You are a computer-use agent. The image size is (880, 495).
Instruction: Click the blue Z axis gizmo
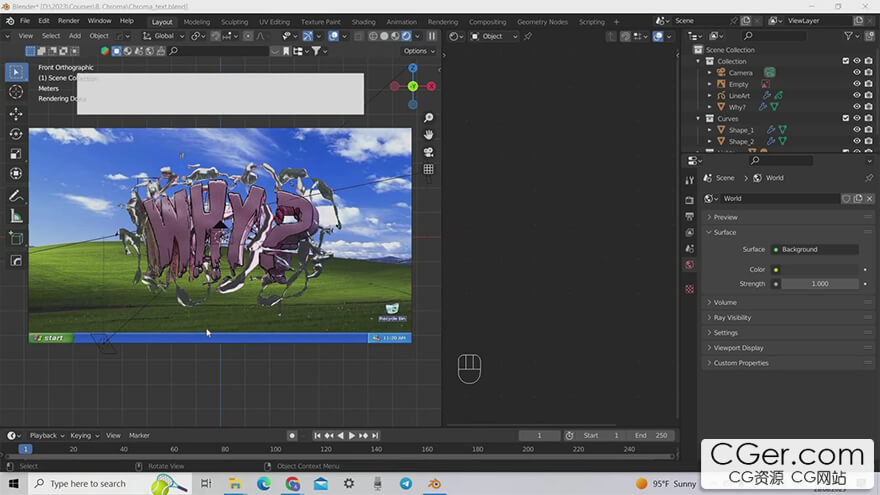coord(413,68)
